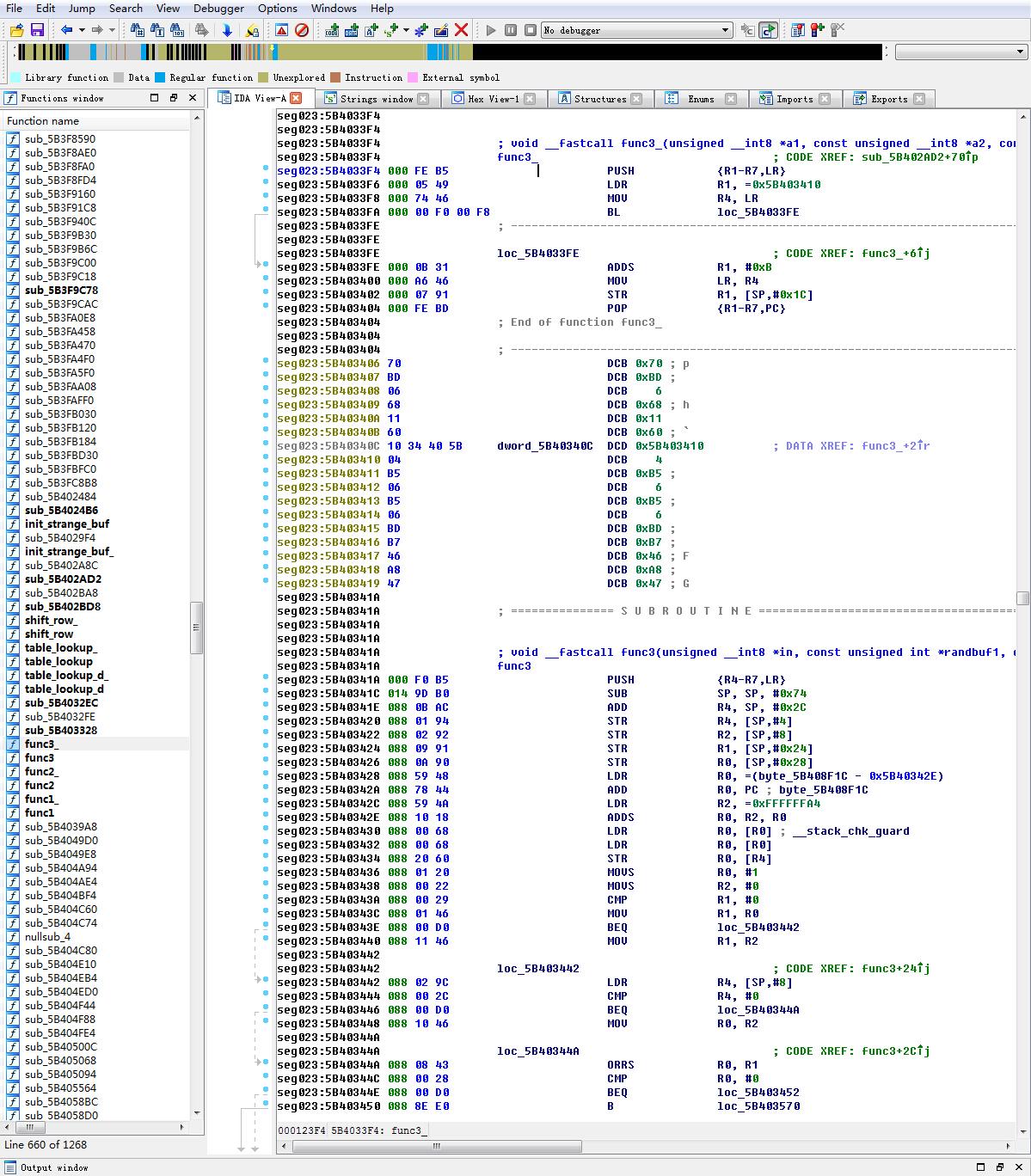
Task: Click the Jump back arrow icon
Action: point(67,30)
